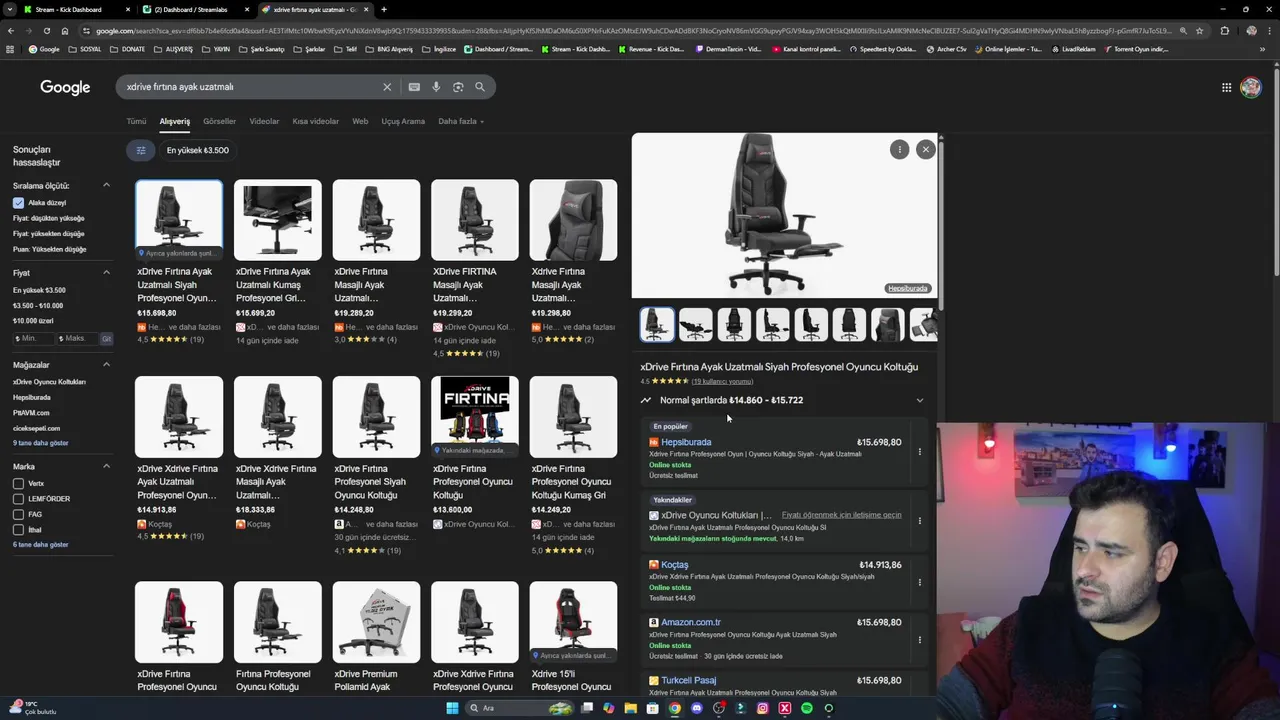1280x720 pixels.
Task: Select first chair thumbnail in detail panel
Action: (x=657, y=325)
